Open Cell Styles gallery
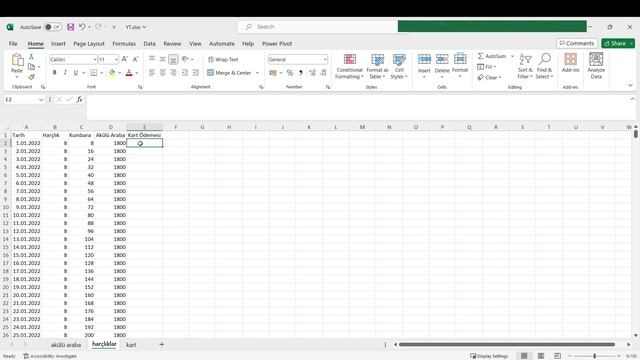Screen dimensions: 640x360 coord(399,66)
